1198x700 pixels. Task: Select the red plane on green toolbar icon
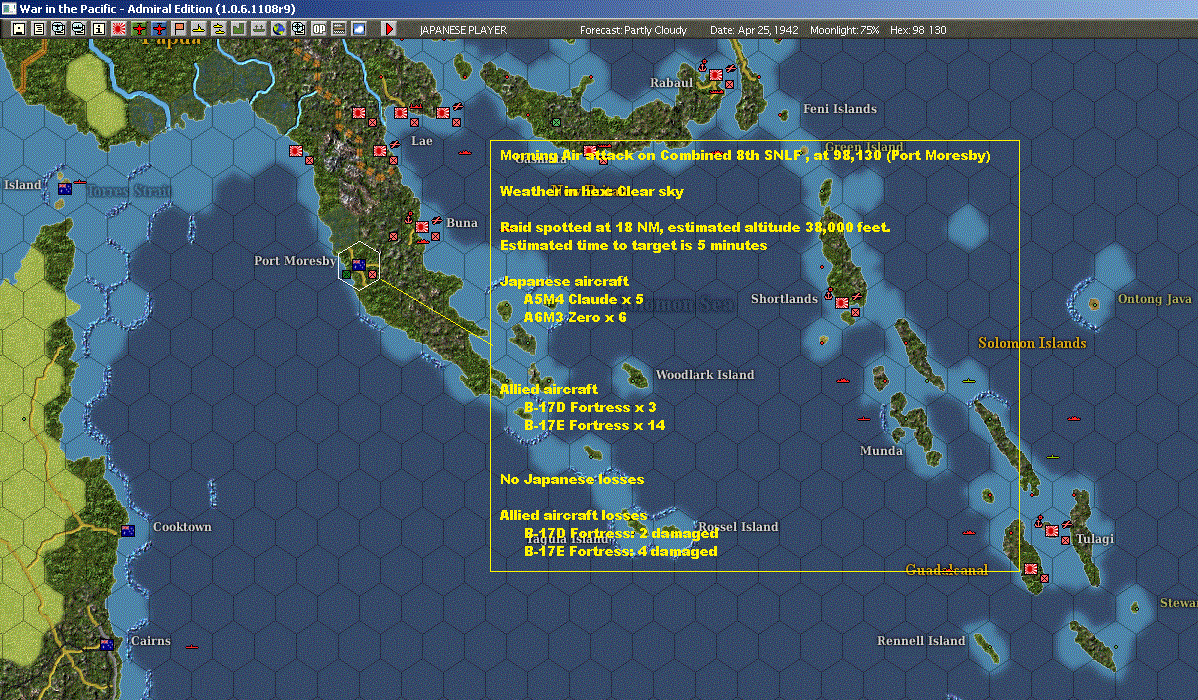tap(139, 29)
